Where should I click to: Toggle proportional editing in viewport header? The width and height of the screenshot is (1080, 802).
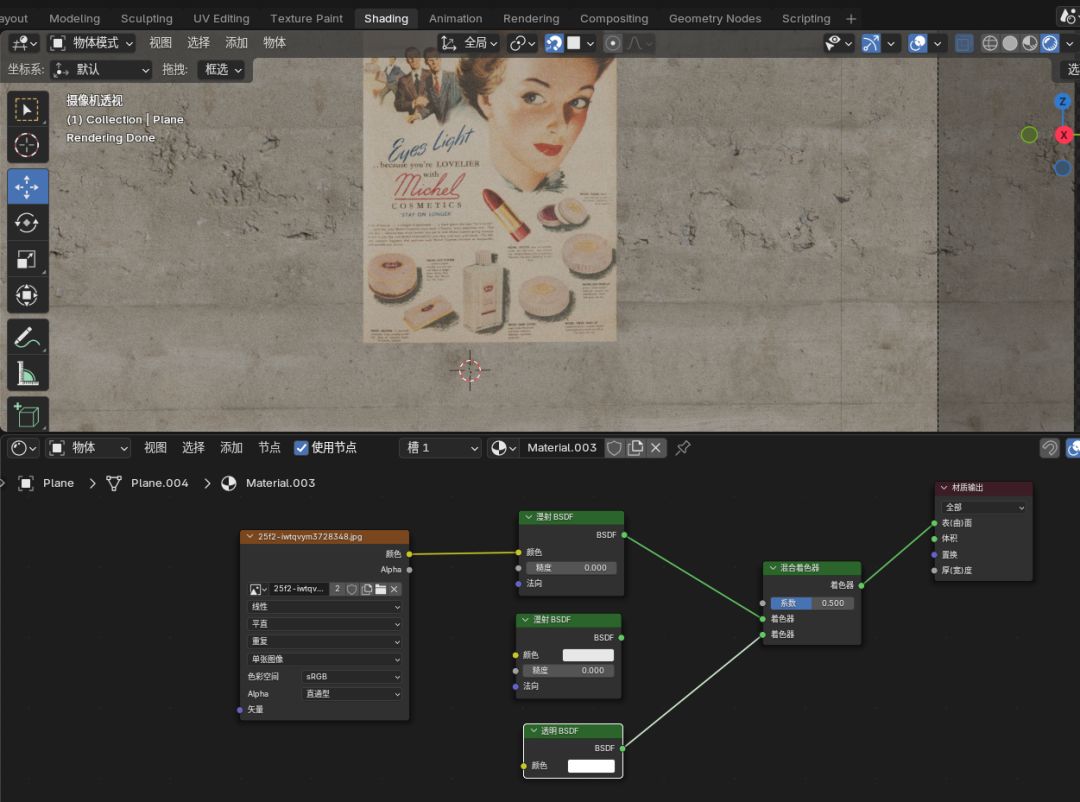(612, 43)
